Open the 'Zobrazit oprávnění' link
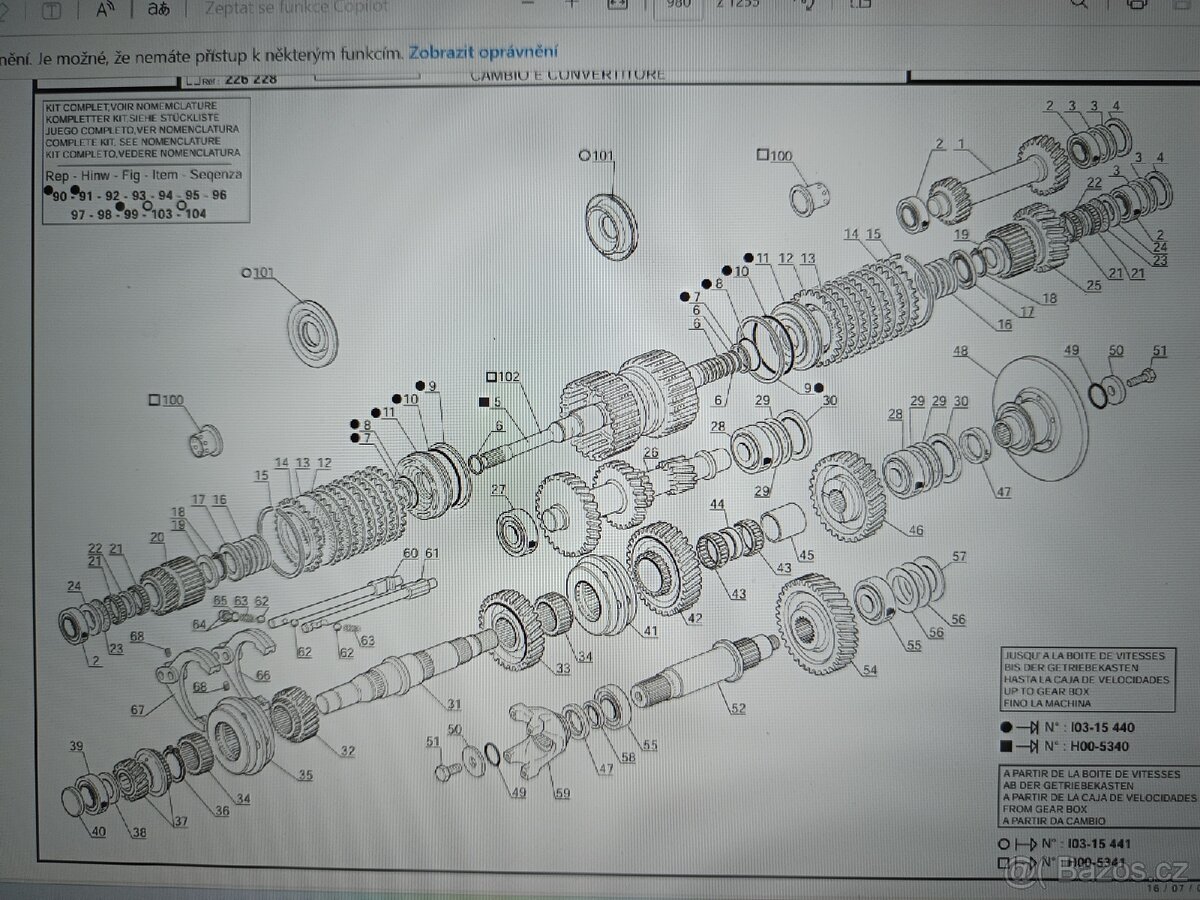 (x=484, y=52)
